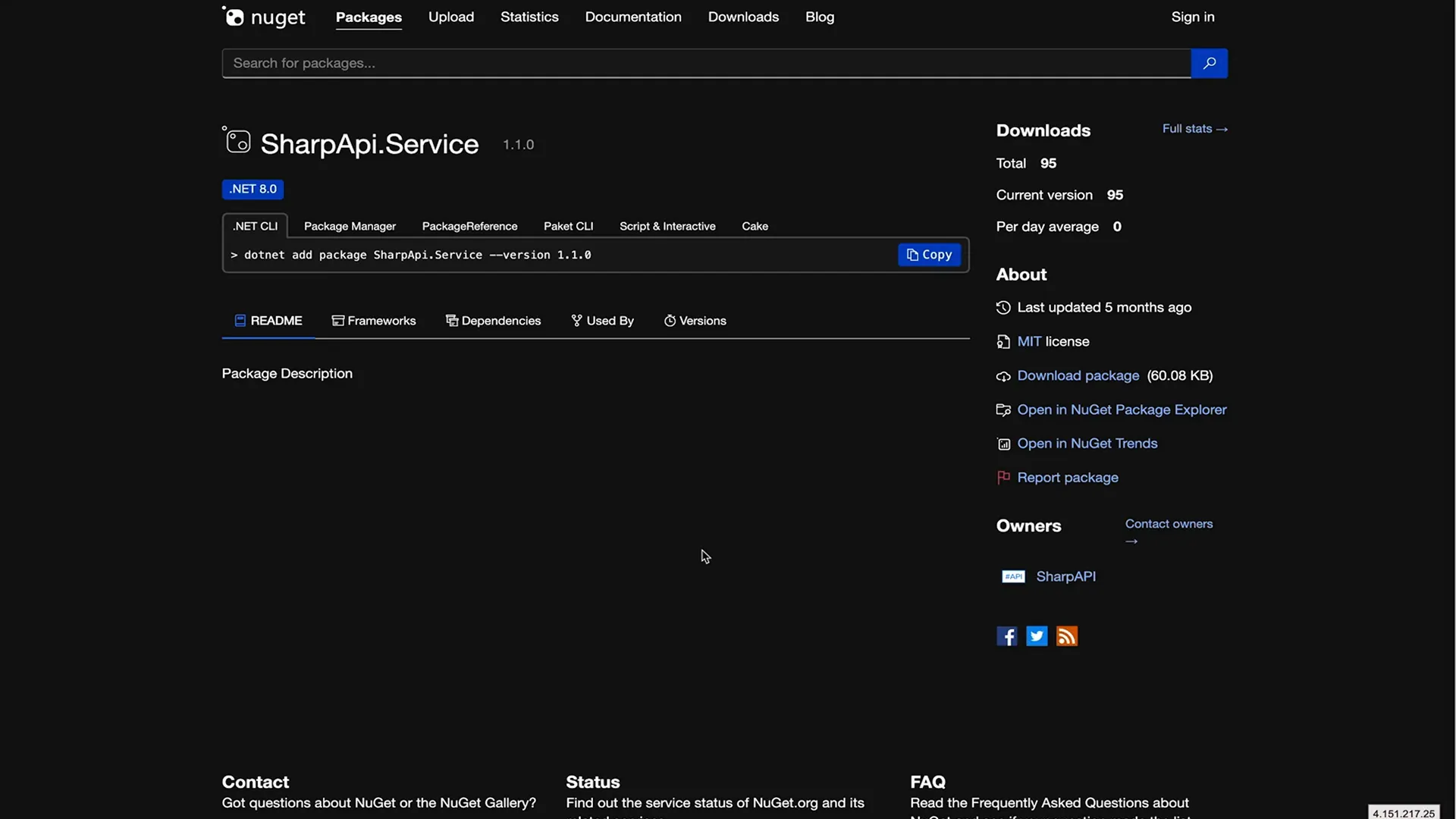Click the NuGet Package Explorer icon

click(1003, 409)
